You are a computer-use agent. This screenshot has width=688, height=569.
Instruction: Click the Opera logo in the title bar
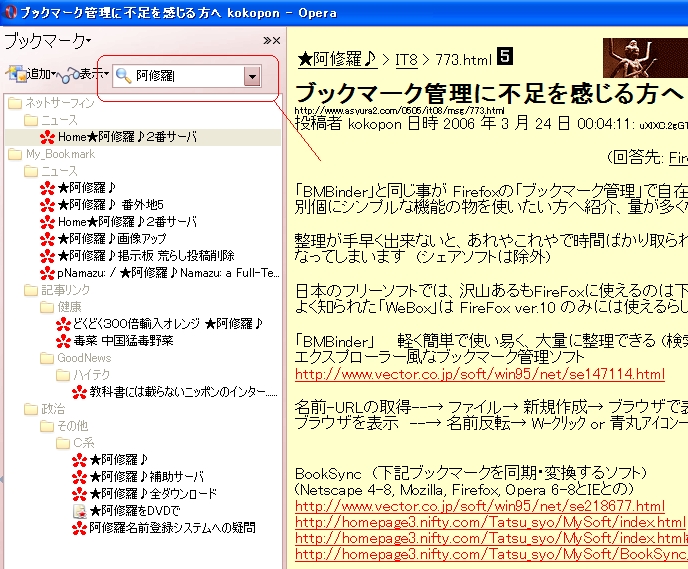(11, 12)
